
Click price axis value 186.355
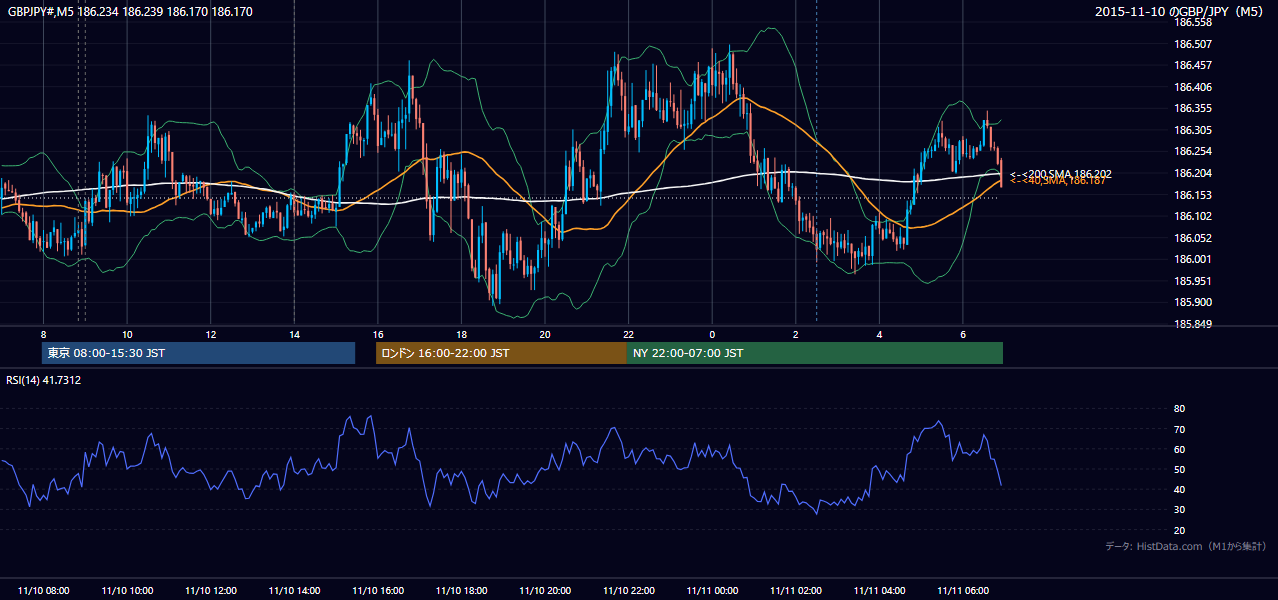1192,108
